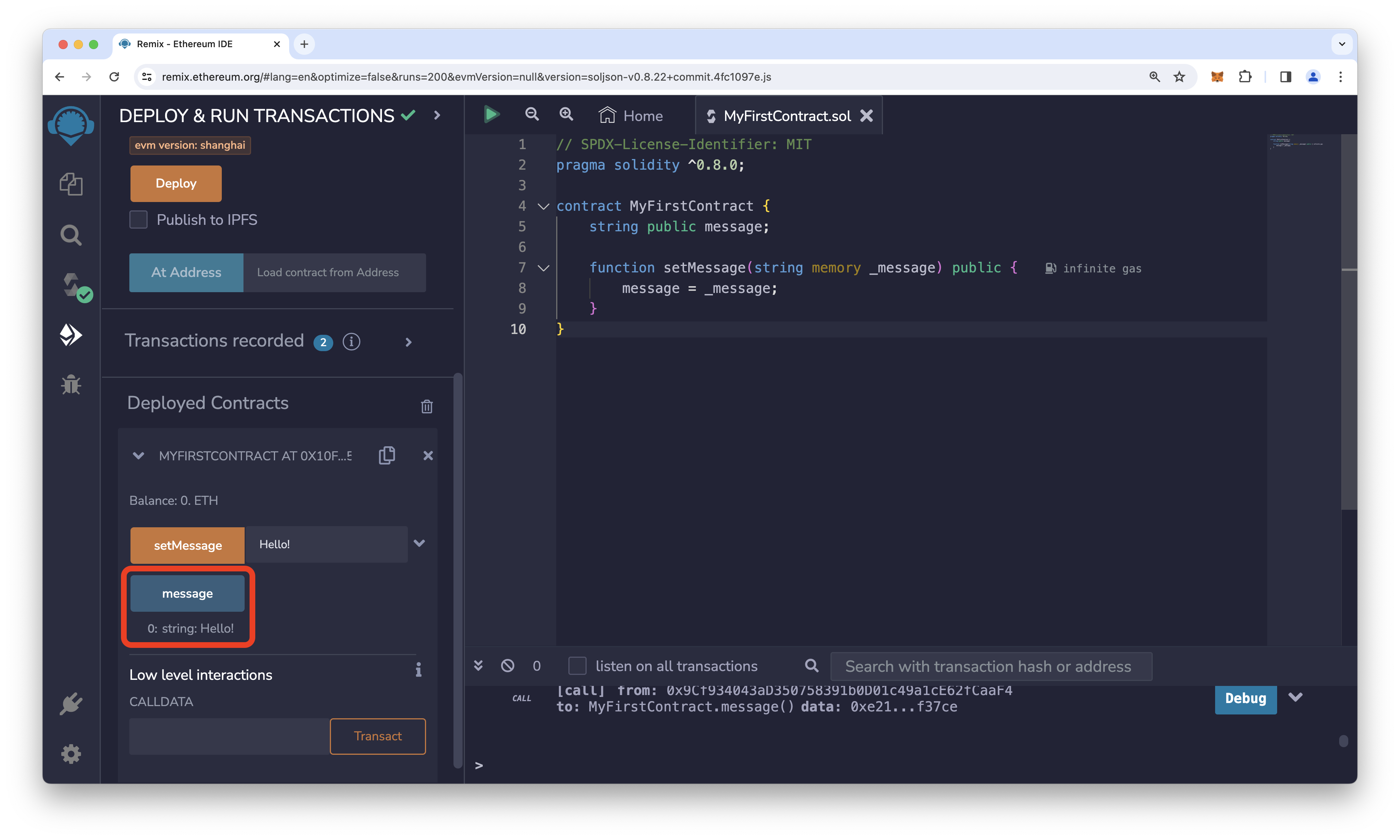Click the orange Deploy button
This screenshot has width=1400, height=840.
tap(176, 183)
